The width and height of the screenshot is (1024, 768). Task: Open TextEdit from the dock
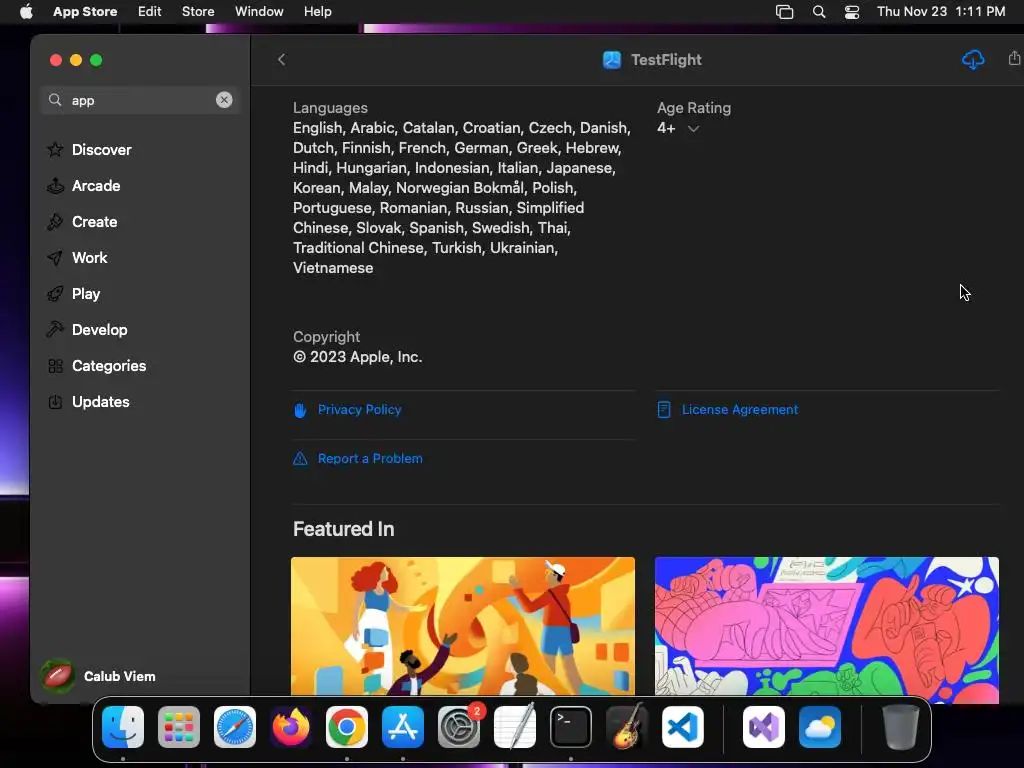(515, 727)
